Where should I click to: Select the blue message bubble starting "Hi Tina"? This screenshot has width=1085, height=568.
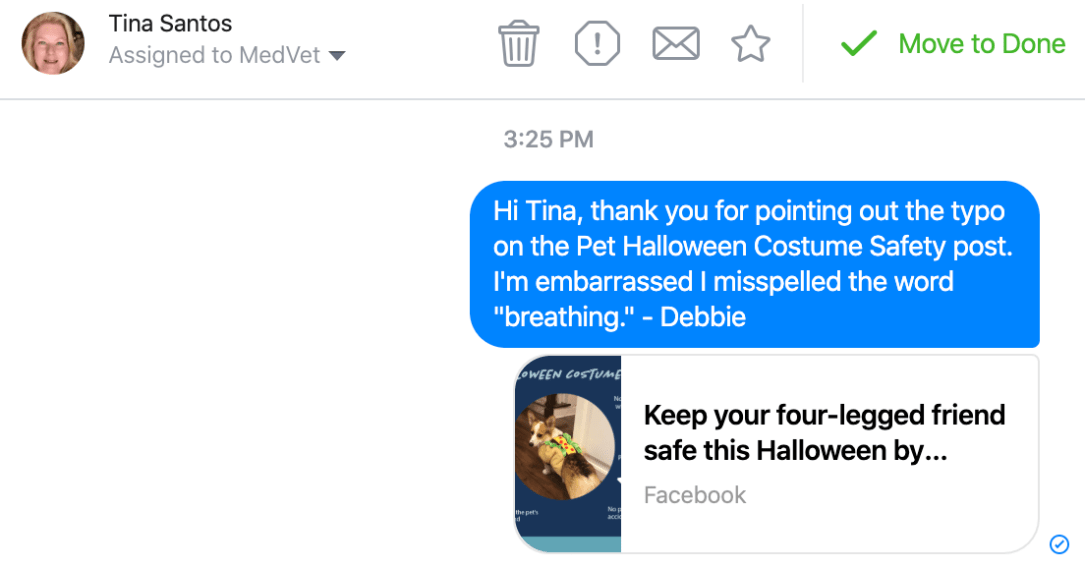[754, 264]
